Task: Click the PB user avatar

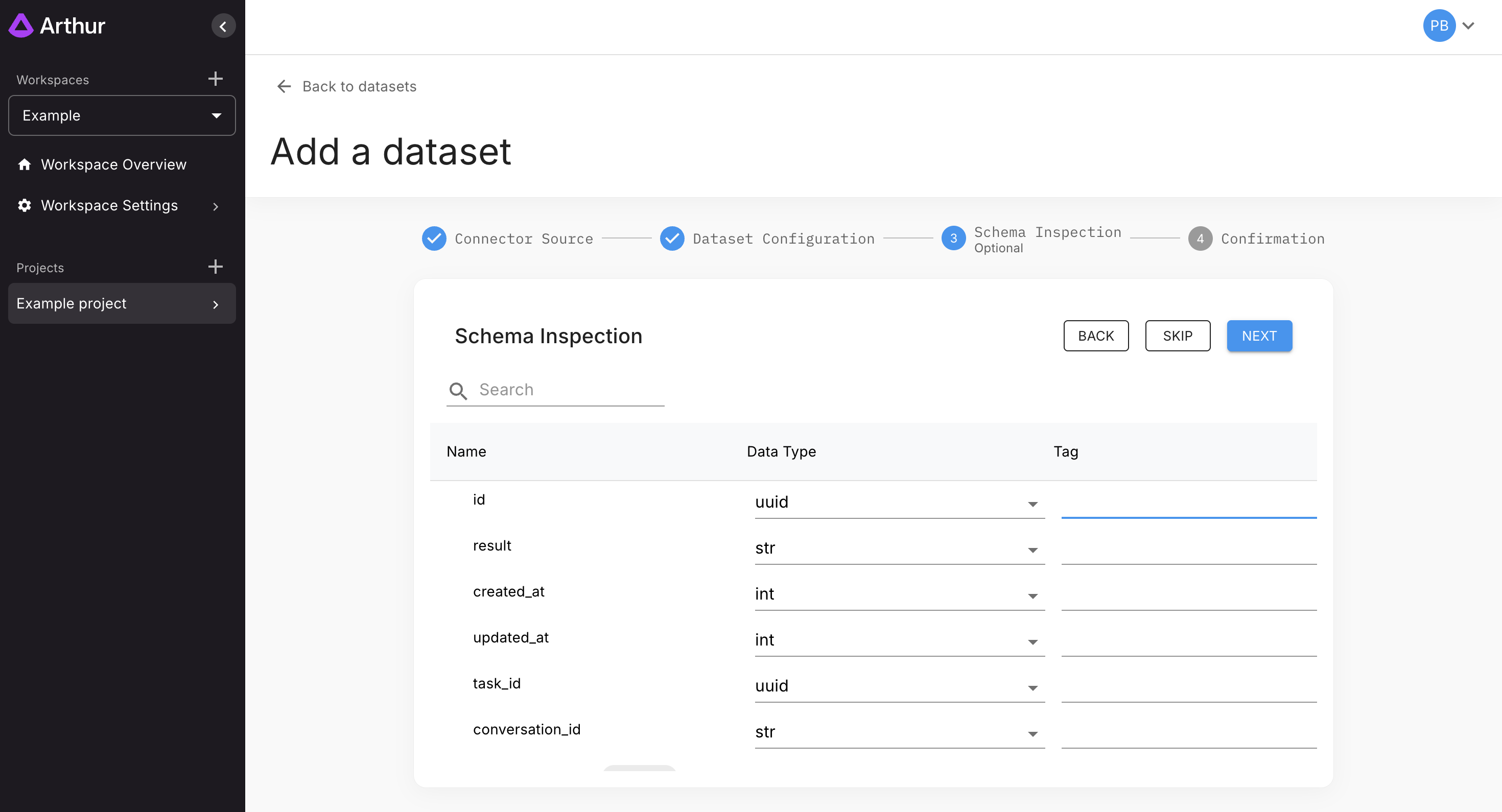Action: coord(1439,26)
